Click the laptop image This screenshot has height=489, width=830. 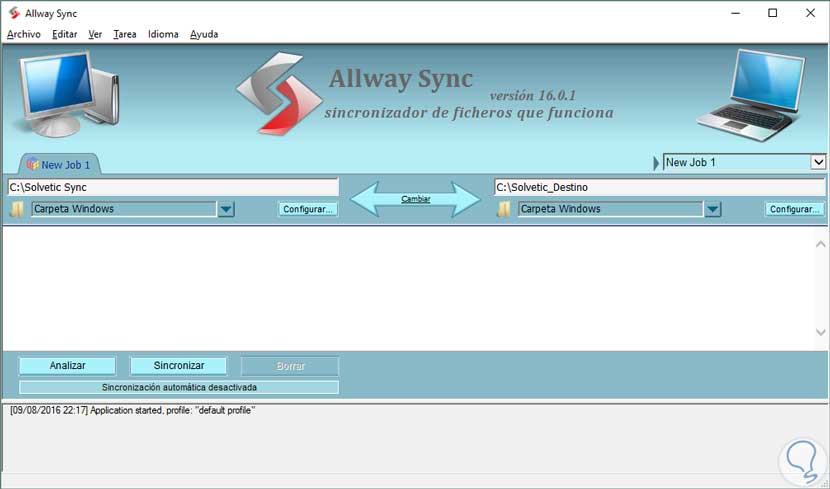coord(752,95)
